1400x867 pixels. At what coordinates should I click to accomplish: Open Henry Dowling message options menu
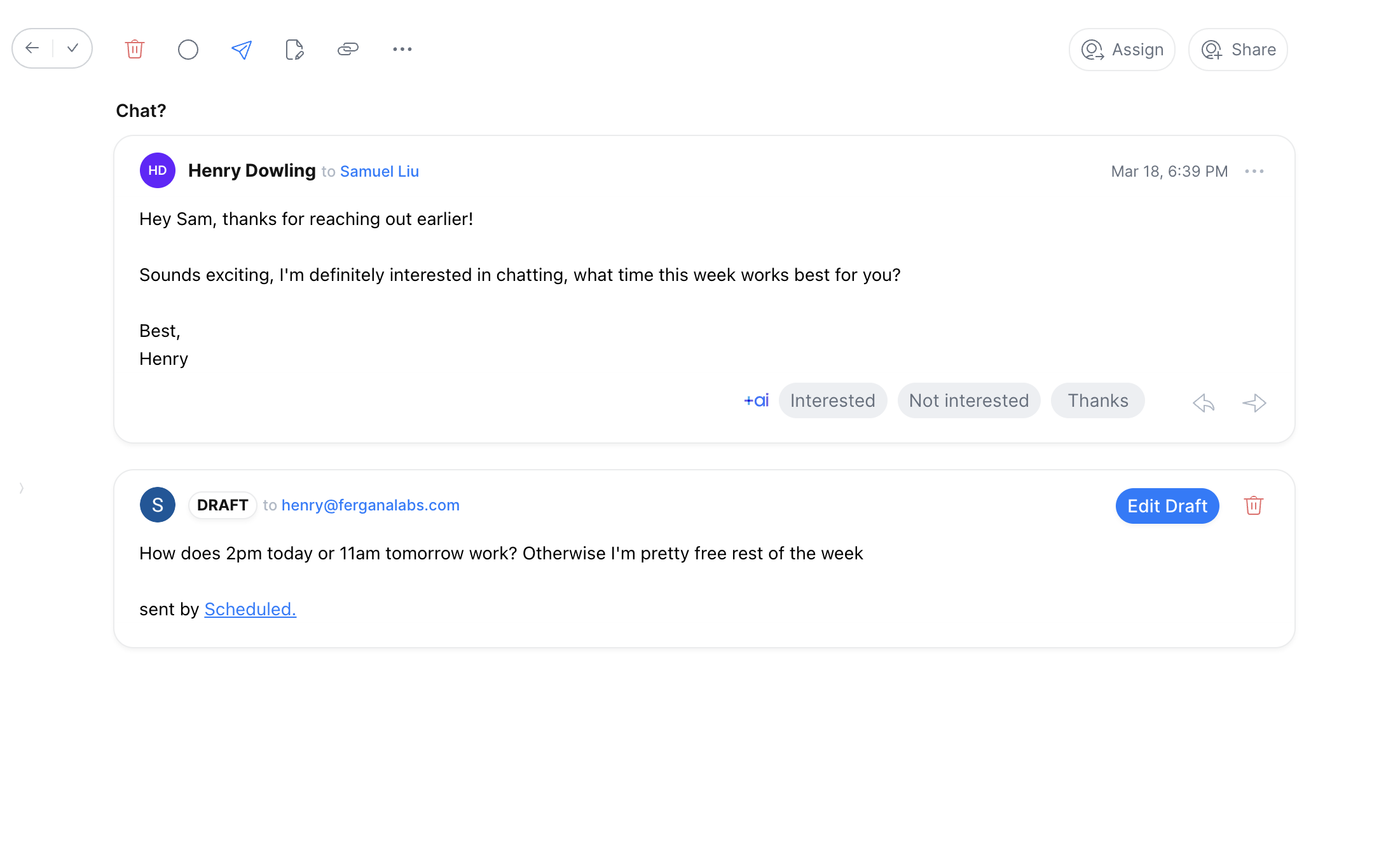tap(1254, 172)
